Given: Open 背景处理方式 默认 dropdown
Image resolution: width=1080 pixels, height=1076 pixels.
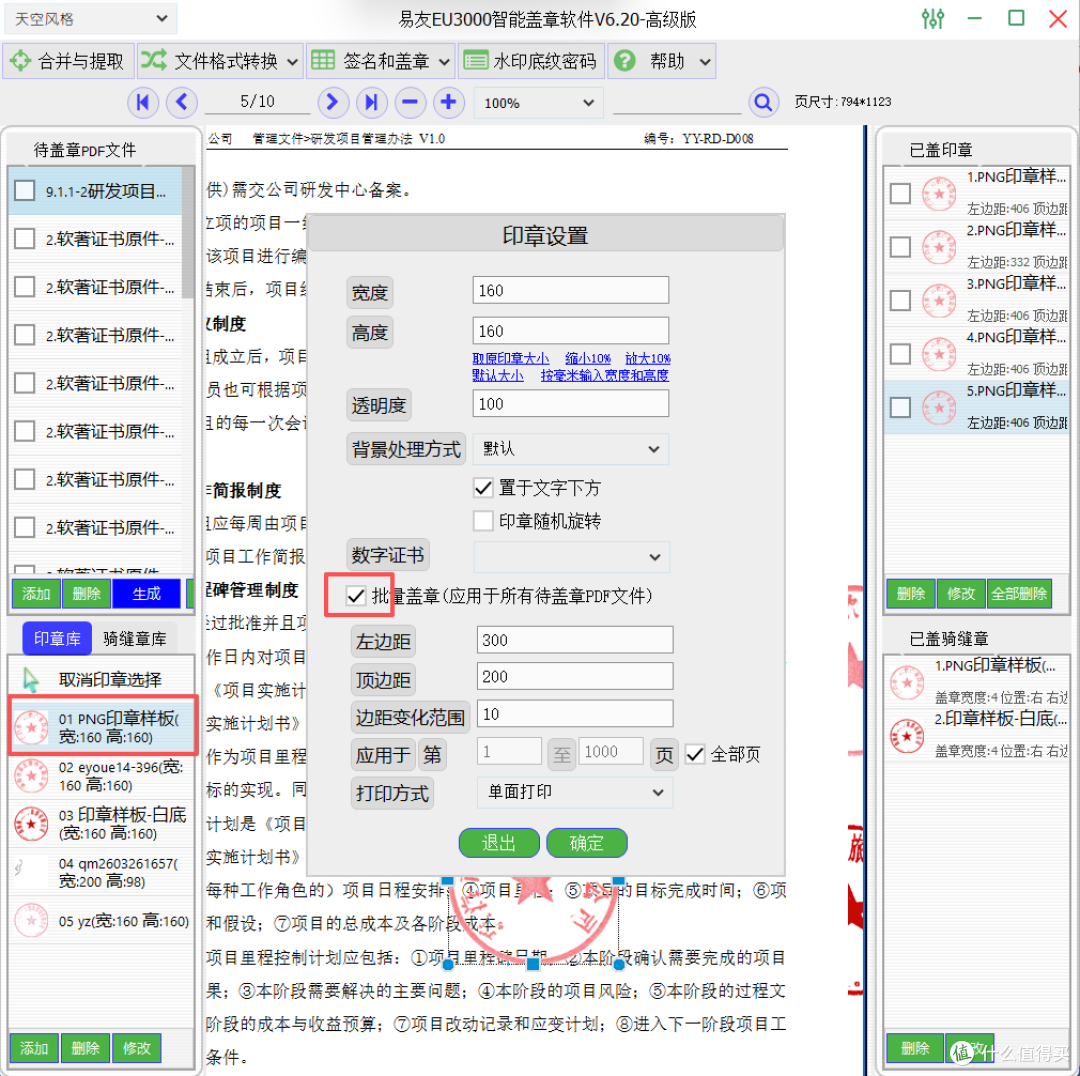Looking at the screenshot, I should pos(571,449).
